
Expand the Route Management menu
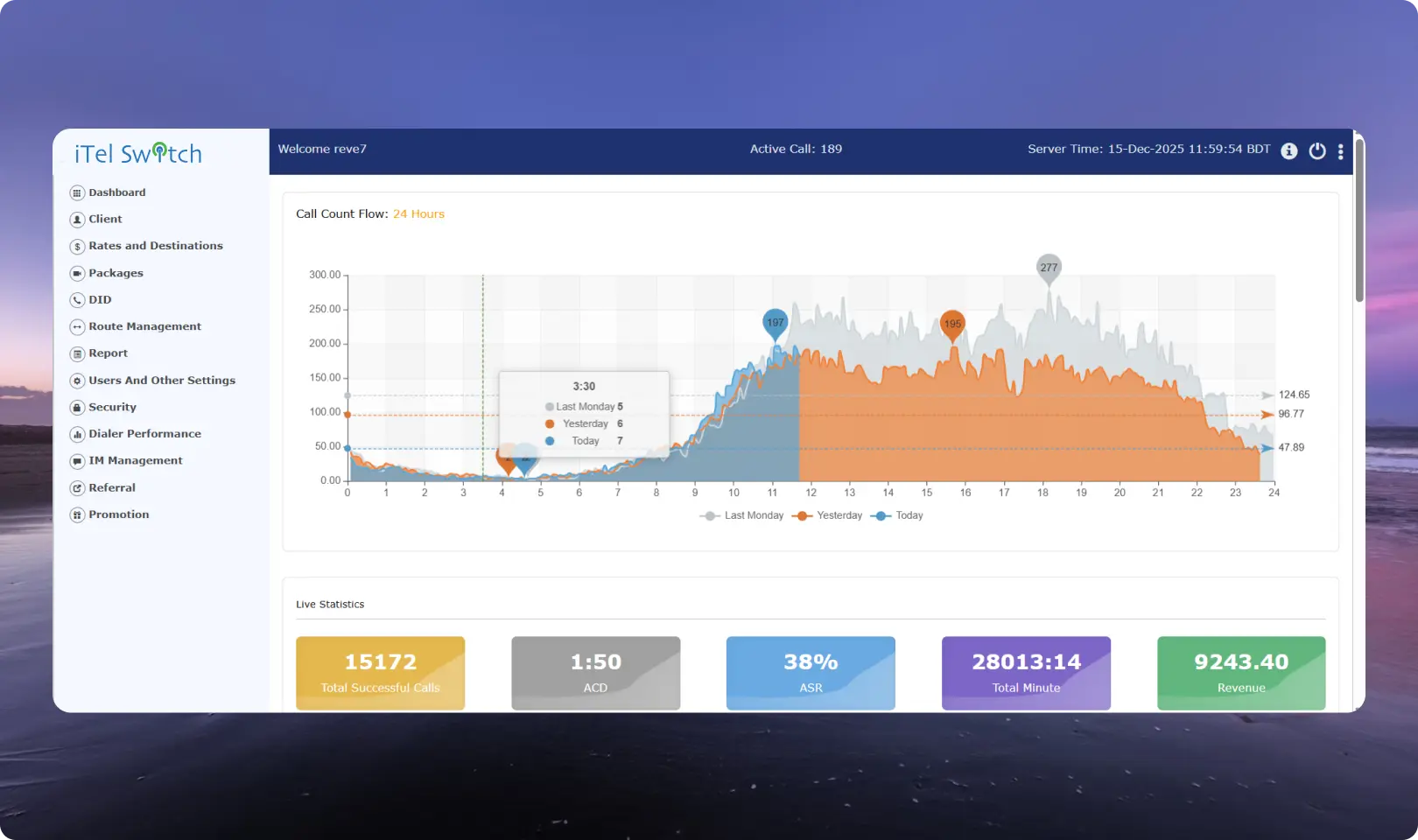[x=144, y=326]
